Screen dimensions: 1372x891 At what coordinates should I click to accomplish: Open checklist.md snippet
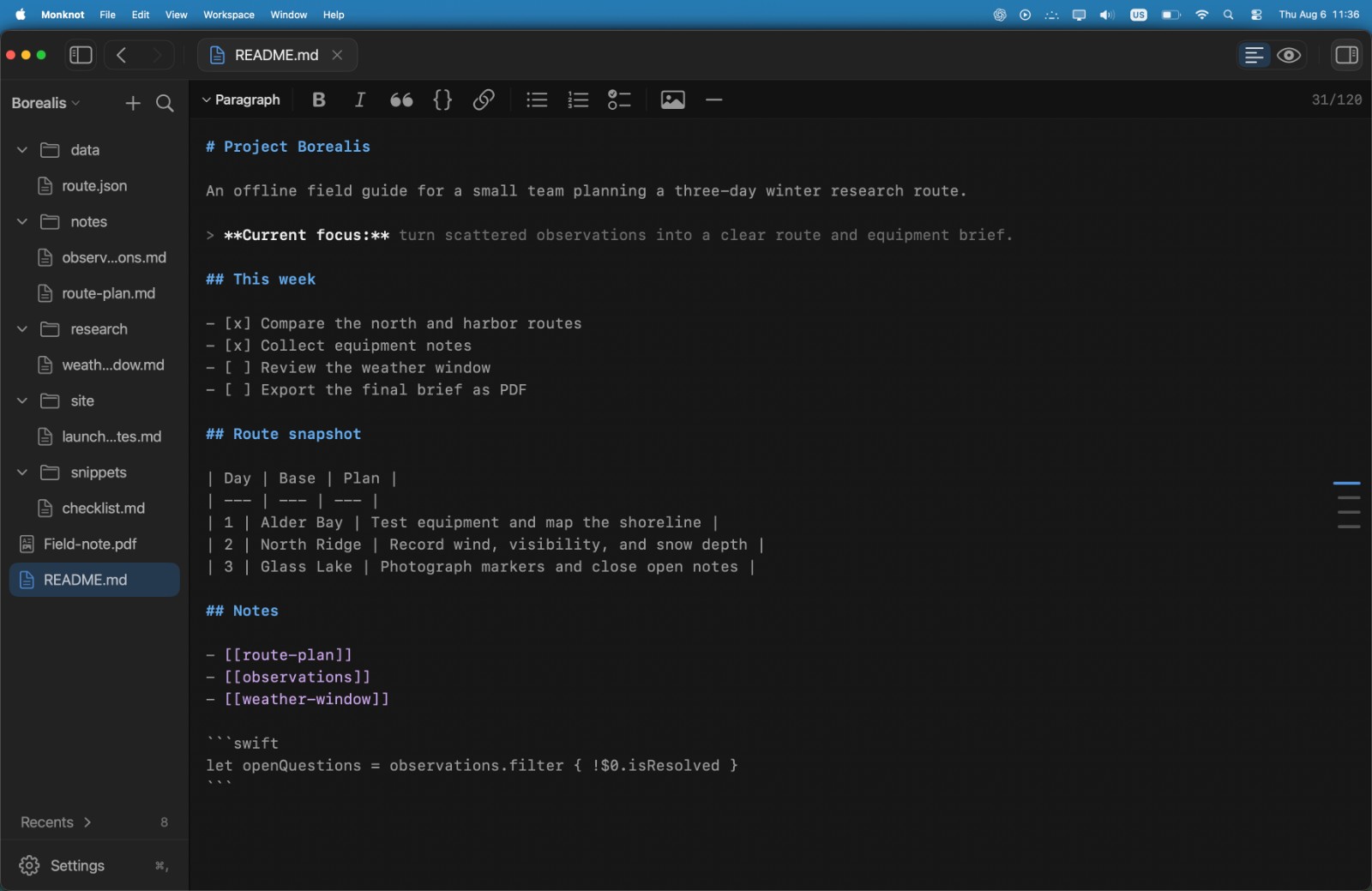[94, 509]
